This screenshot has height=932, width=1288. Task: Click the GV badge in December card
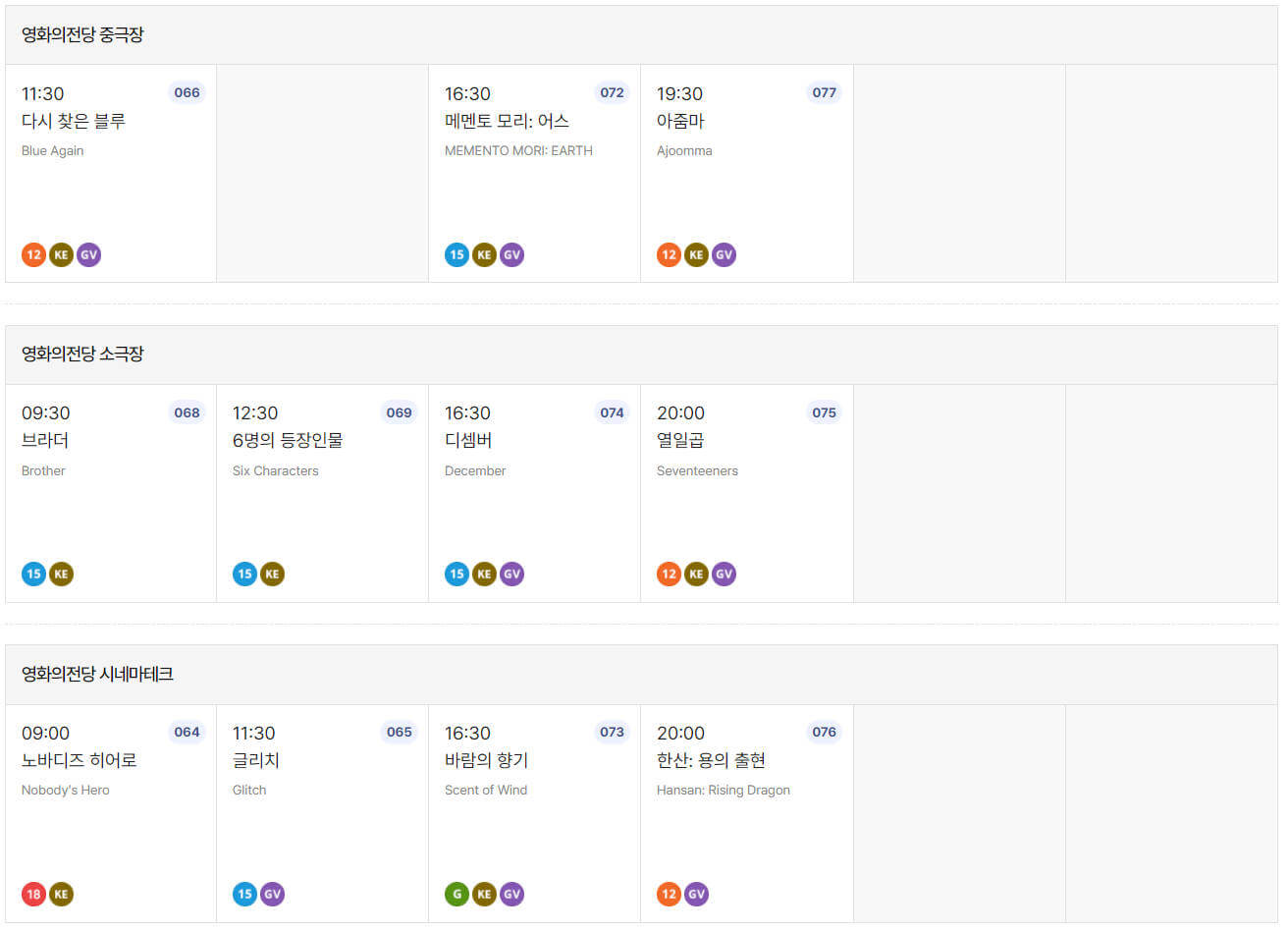coord(511,574)
